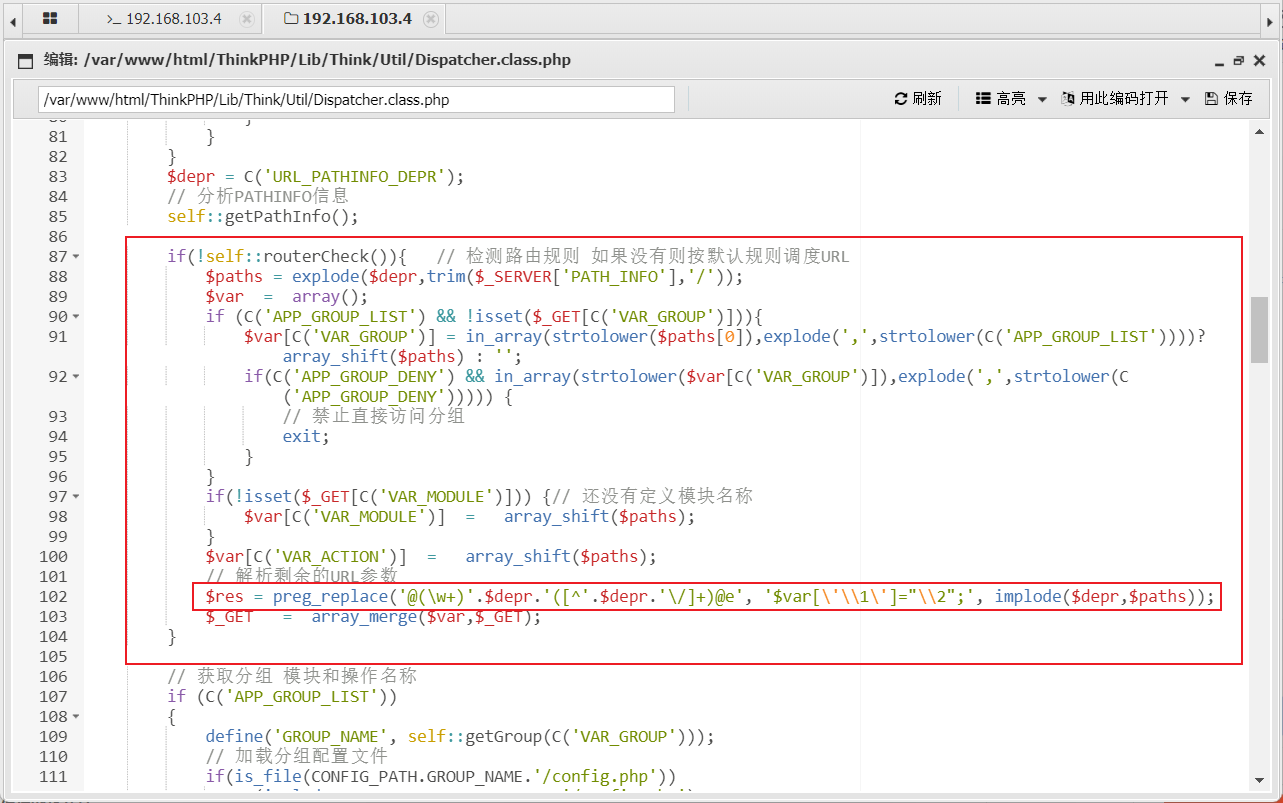This screenshot has width=1283, height=803.
Task: Collapse the code fold at line 90
Action: point(76,317)
